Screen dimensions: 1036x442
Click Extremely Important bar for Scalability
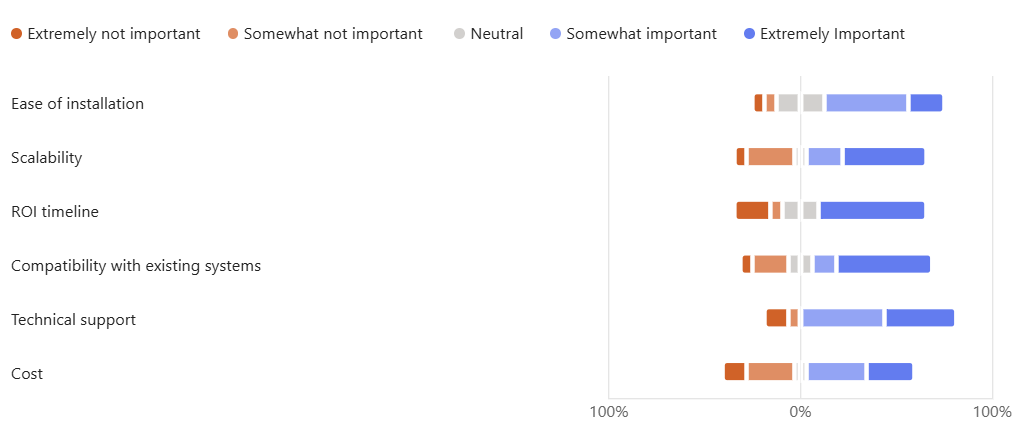point(884,157)
